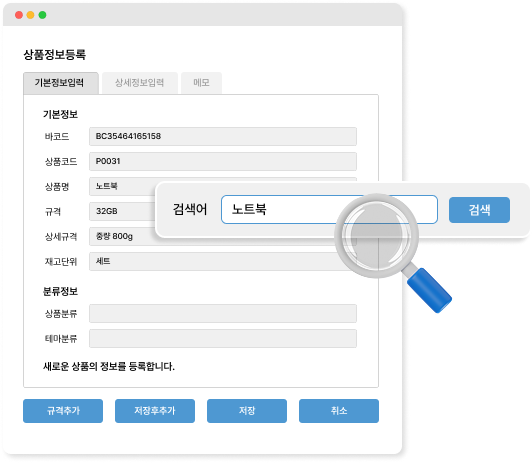
Task: Click the 상품명 field showing 노트북
Action: click(122, 186)
